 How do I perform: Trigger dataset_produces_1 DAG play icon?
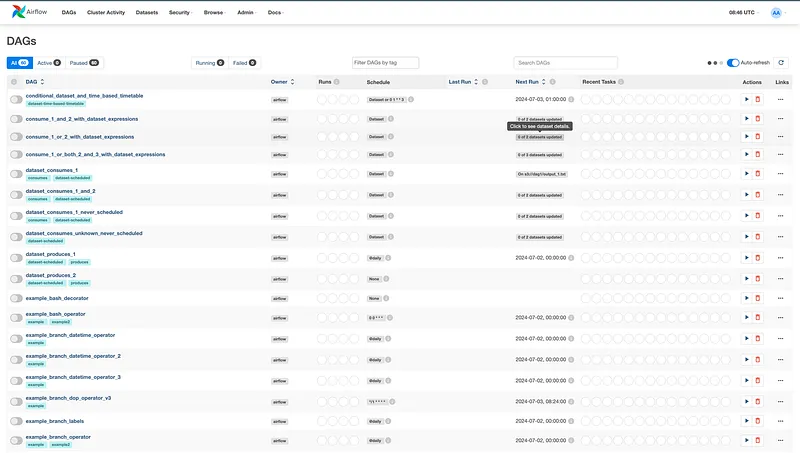pos(746,258)
